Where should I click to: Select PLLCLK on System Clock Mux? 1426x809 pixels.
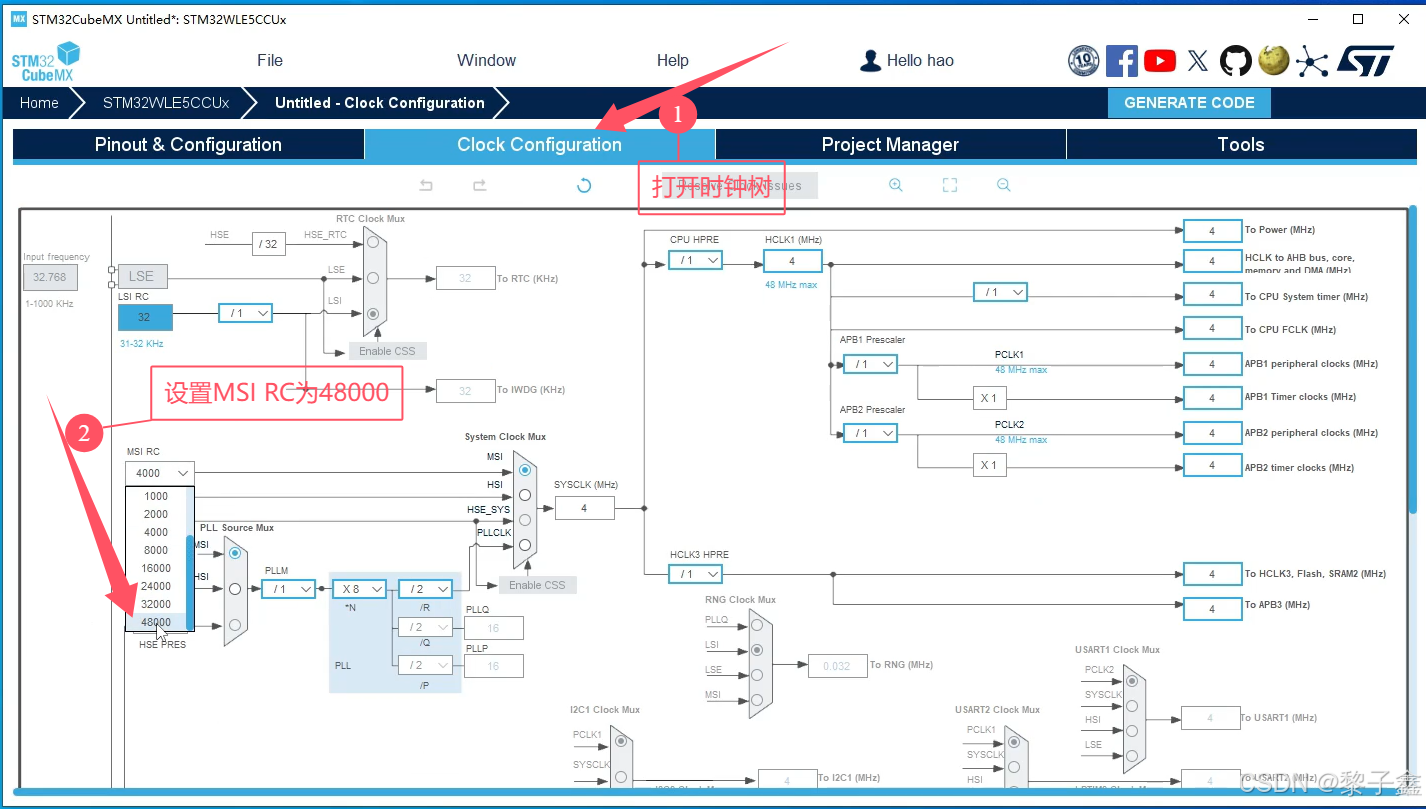[x=524, y=545]
